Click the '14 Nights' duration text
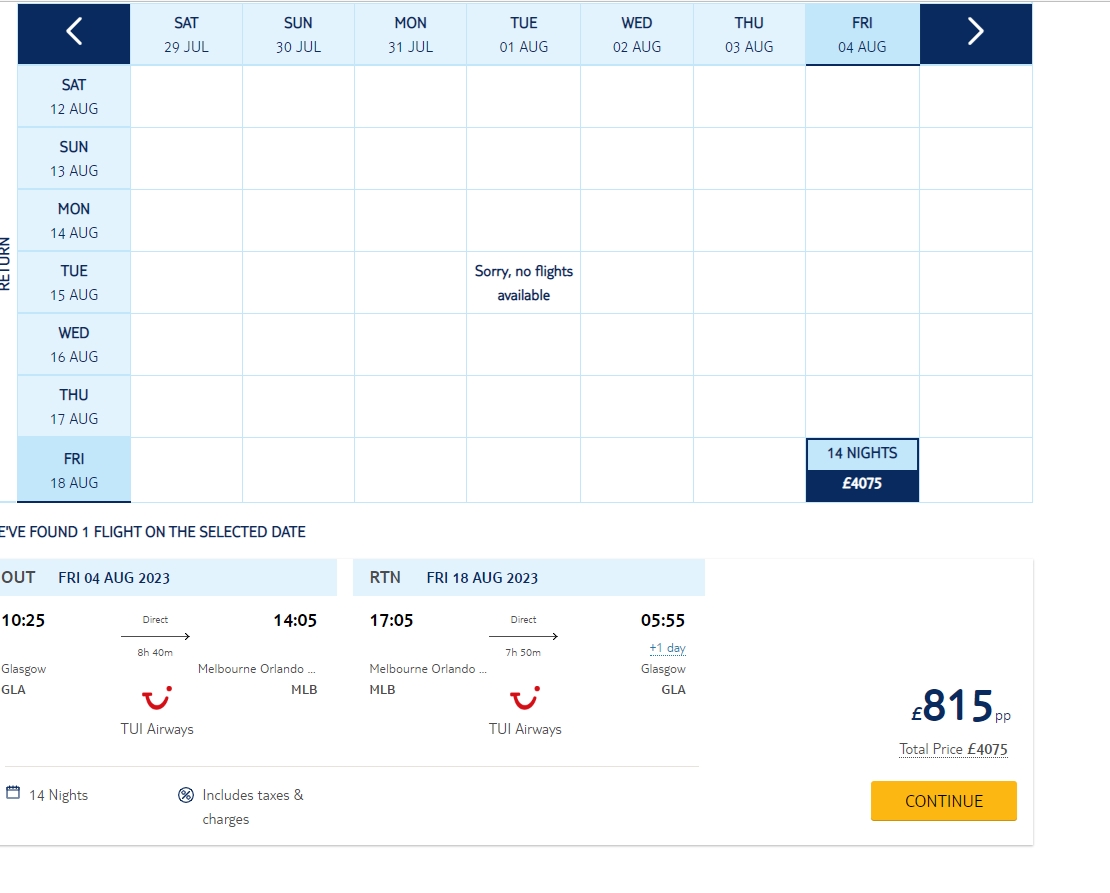Image resolution: width=1110 pixels, height=893 pixels. [59, 795]
